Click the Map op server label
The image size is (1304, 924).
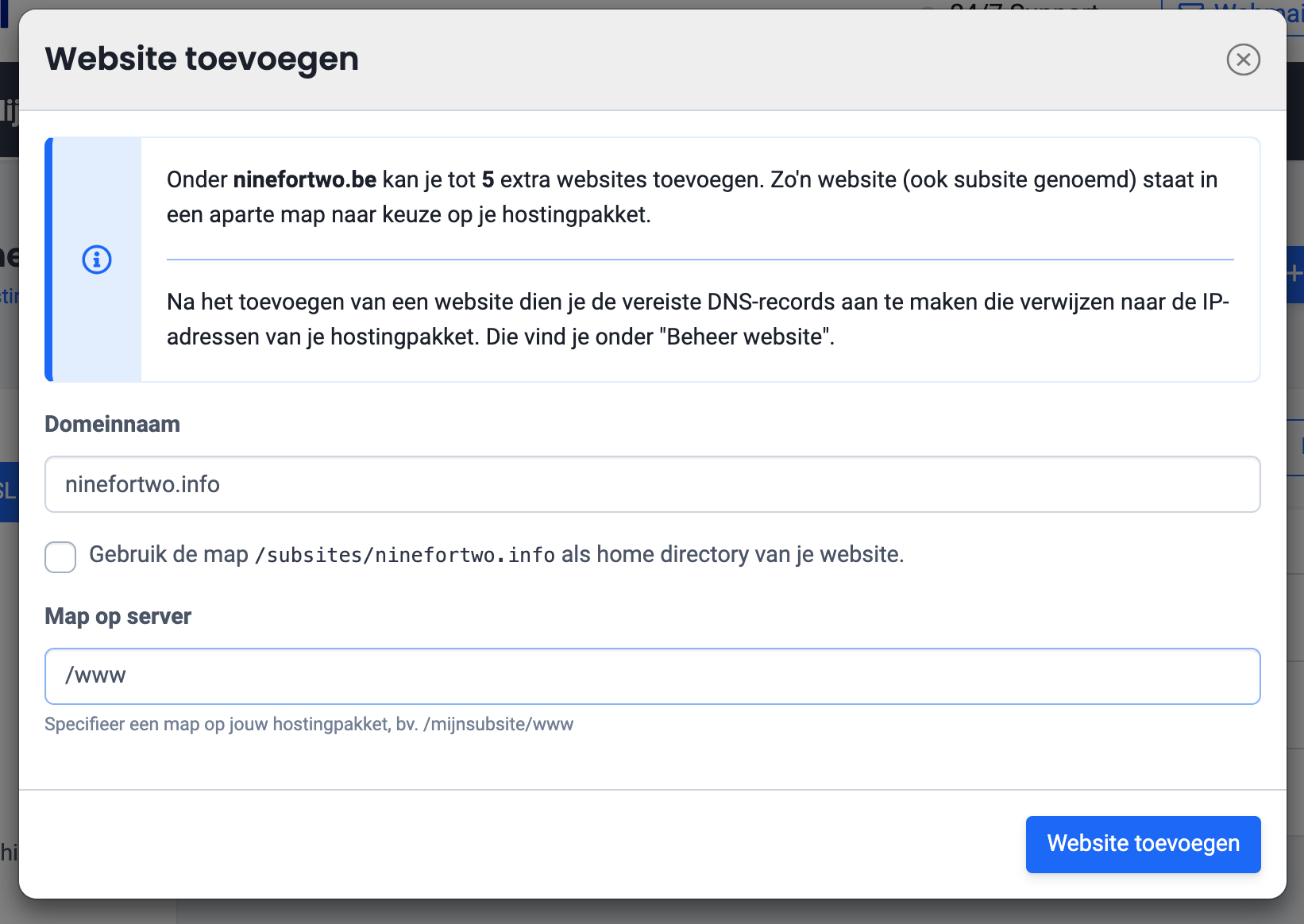(x=118, y=616)
